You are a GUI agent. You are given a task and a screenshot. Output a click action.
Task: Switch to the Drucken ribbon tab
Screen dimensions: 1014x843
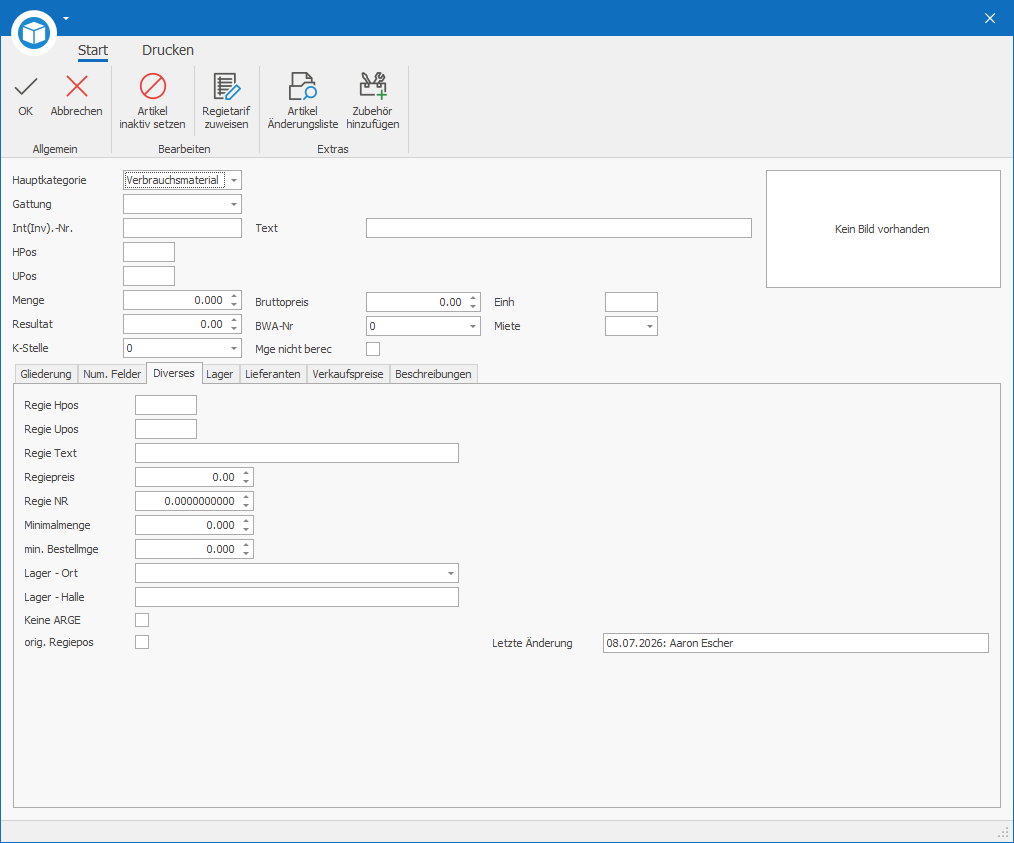click(x=167, y=50)
